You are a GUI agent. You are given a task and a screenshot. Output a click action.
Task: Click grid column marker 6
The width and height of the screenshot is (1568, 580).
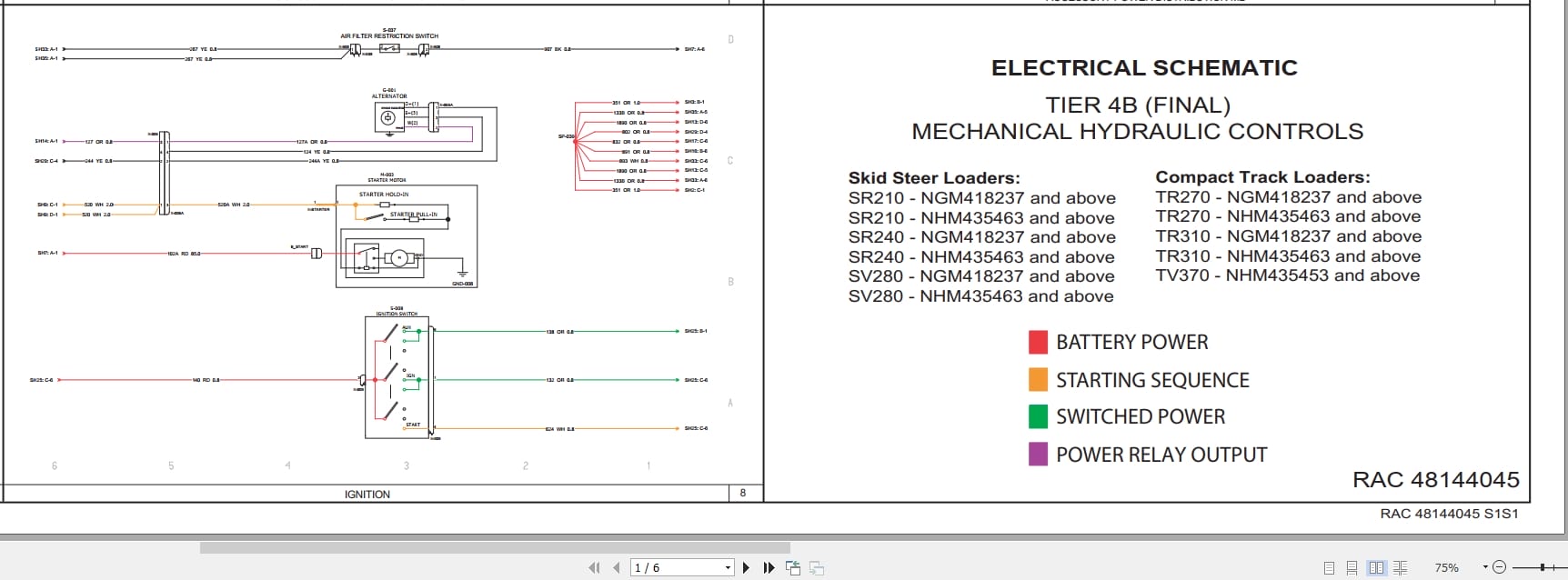[x=55, y=465]
